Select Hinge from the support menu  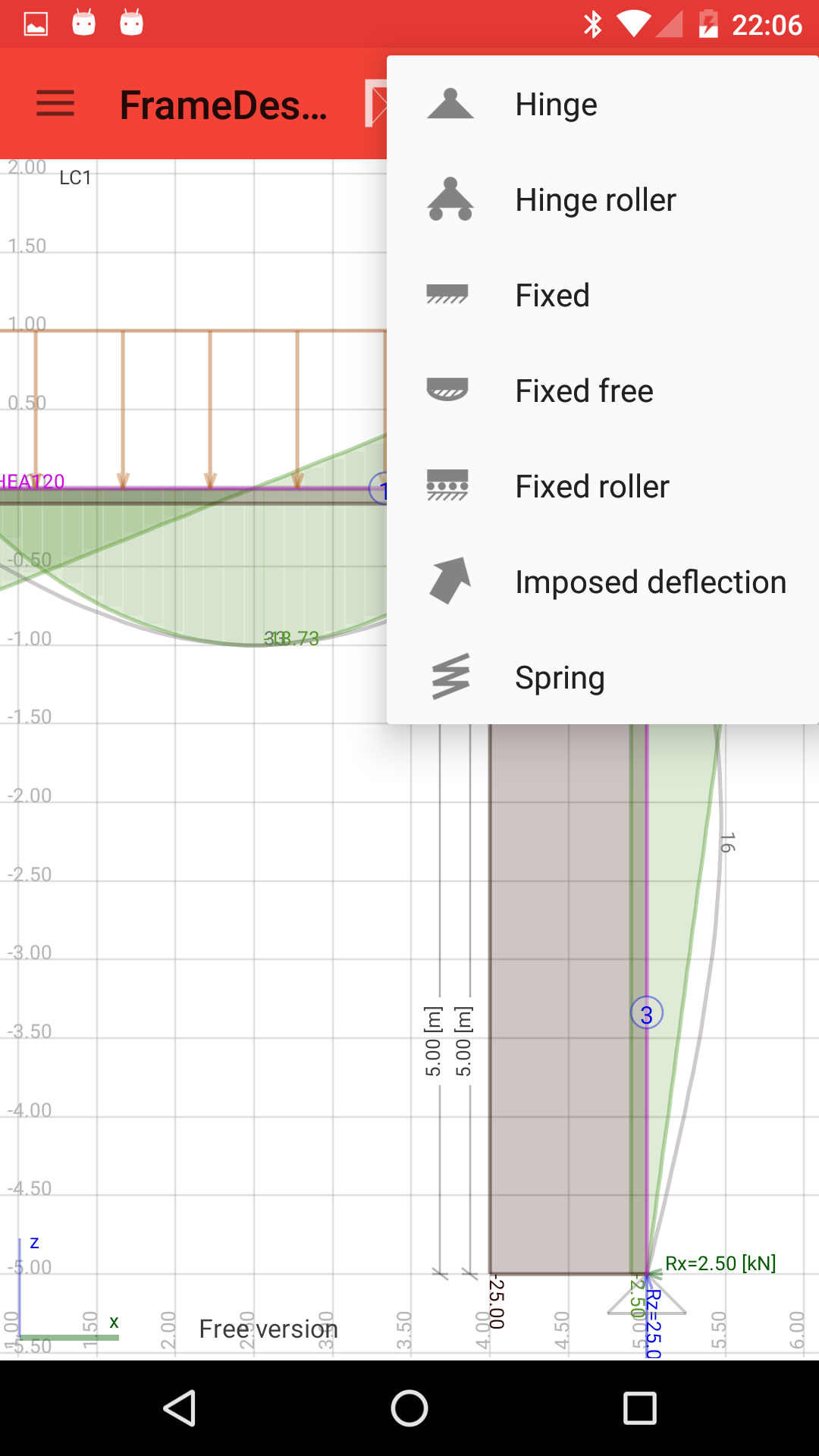coord(556,104)
